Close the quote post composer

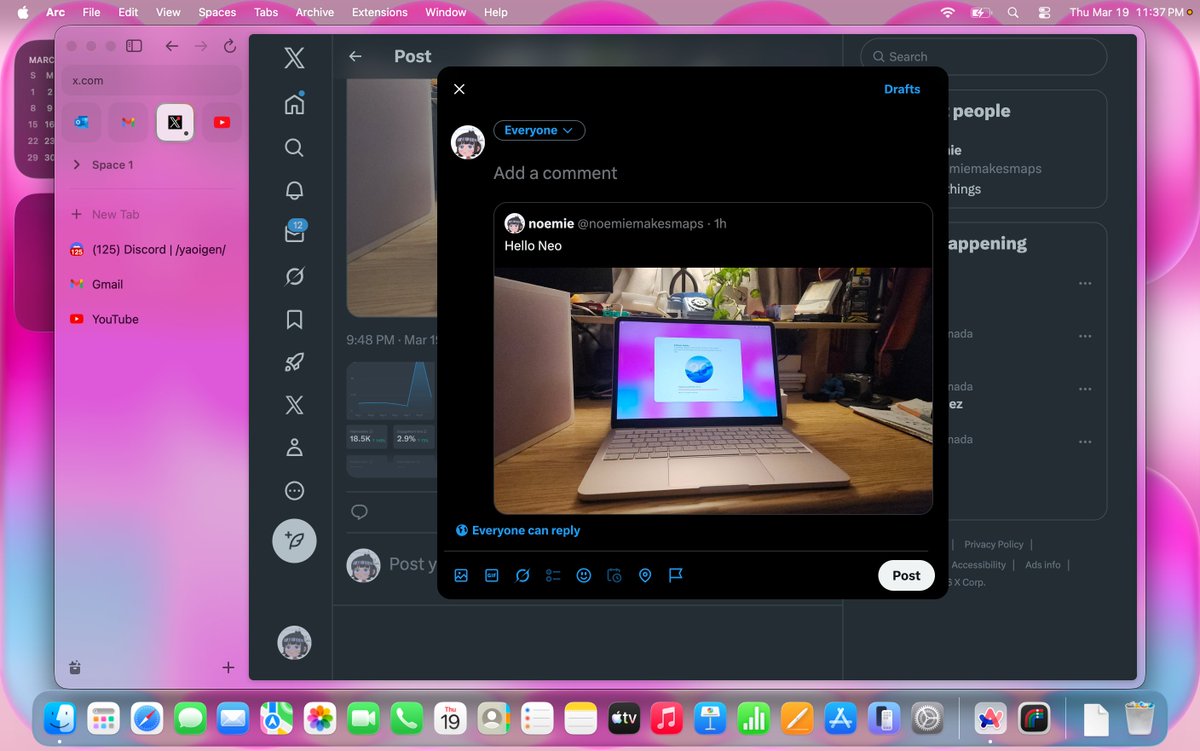pos(459,89)
